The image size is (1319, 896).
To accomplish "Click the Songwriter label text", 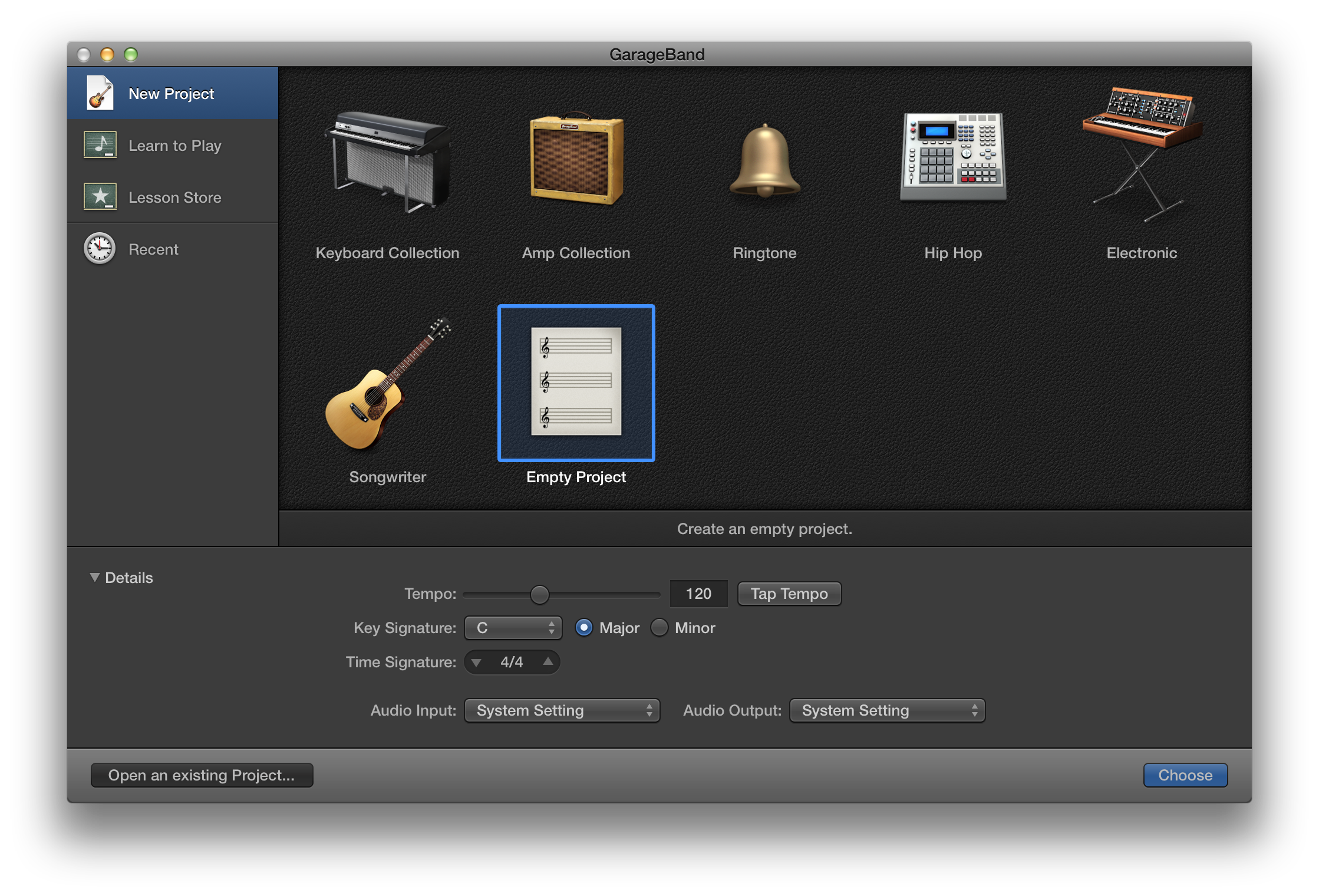I will (387, 477).
